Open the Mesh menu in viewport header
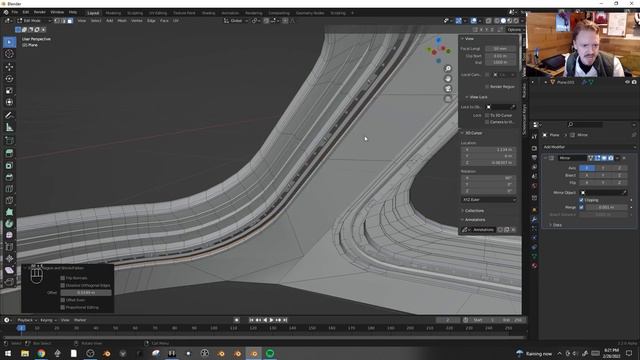640x360 pixels. tap(122, 20)
